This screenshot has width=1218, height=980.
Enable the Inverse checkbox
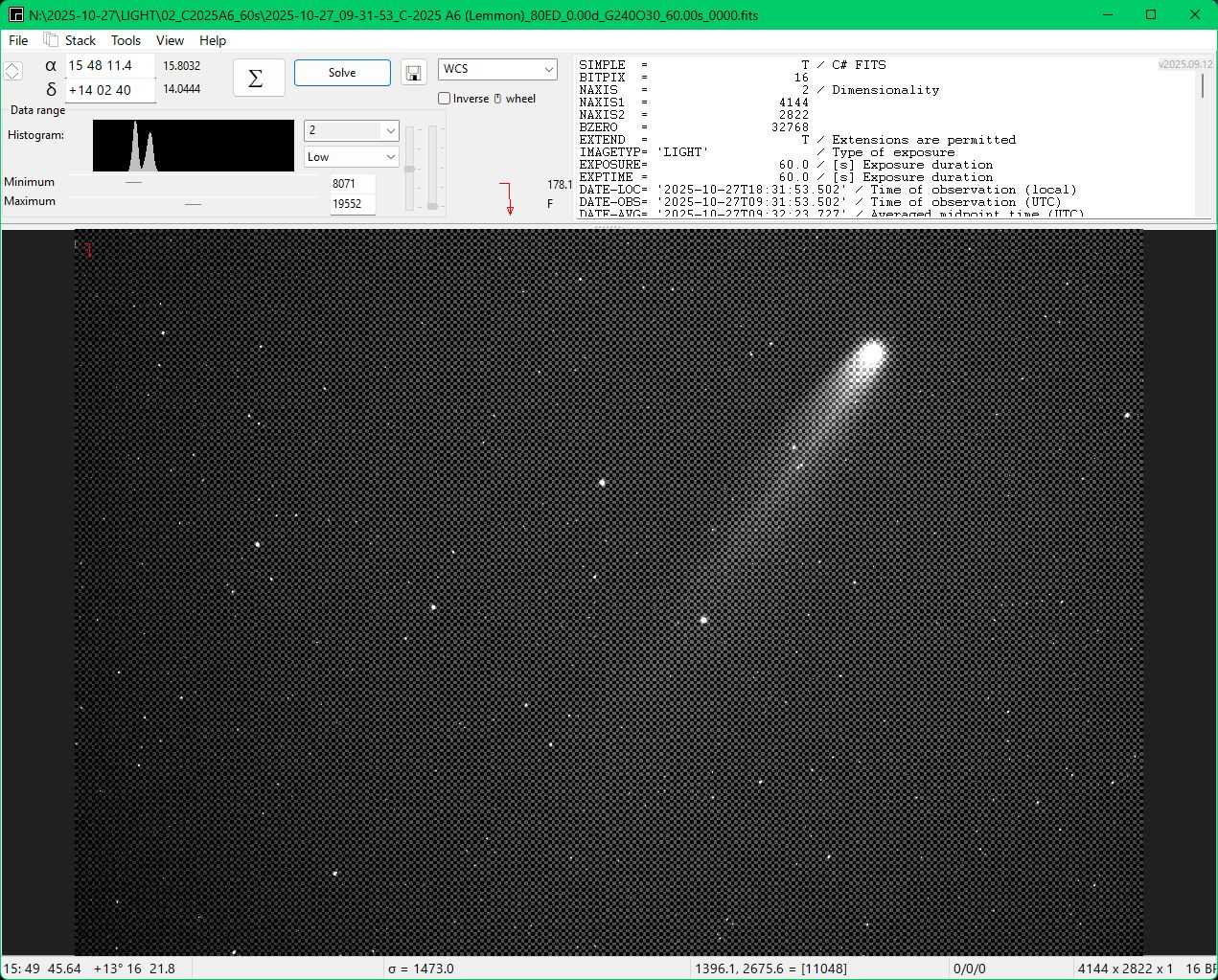click(445, 99)
